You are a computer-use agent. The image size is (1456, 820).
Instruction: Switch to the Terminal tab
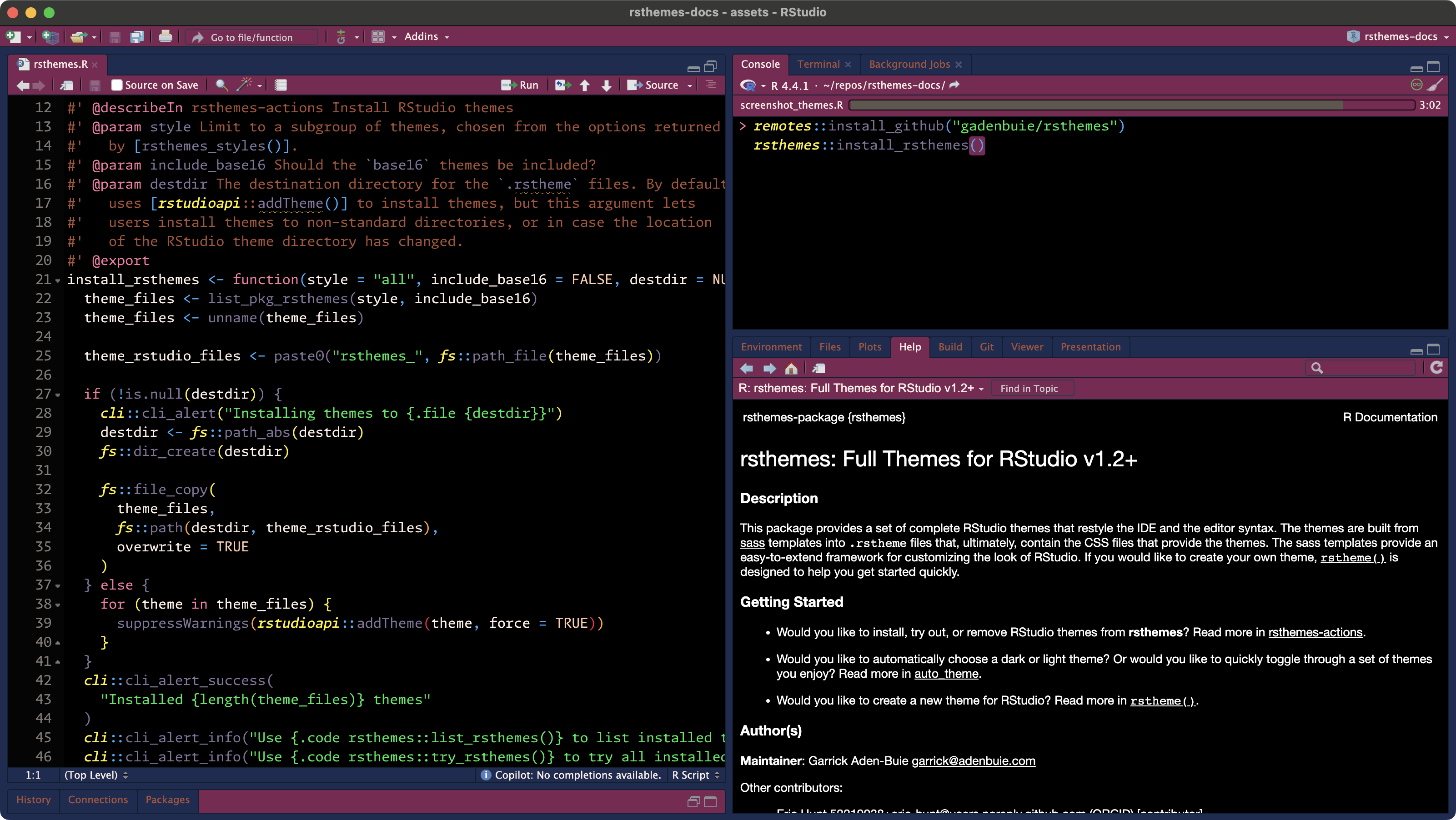click(818, 65)
